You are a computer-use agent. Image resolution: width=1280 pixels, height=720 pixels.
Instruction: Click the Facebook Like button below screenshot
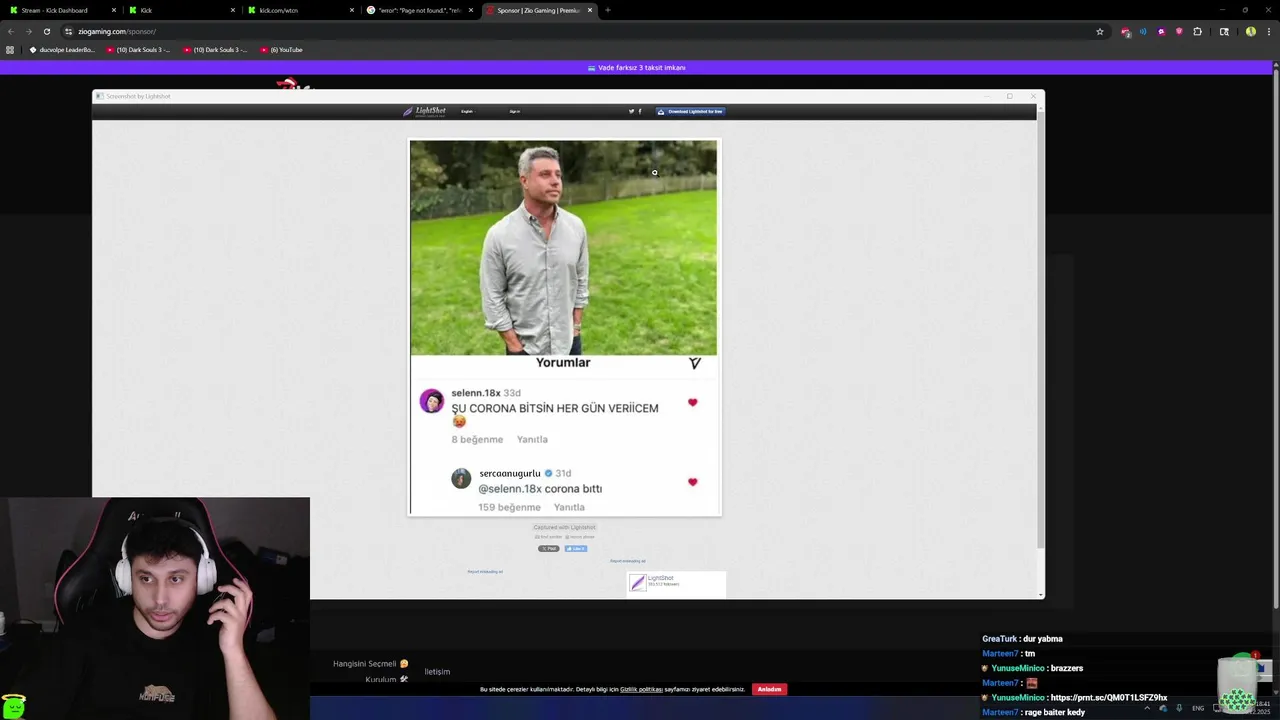(576, 548)
